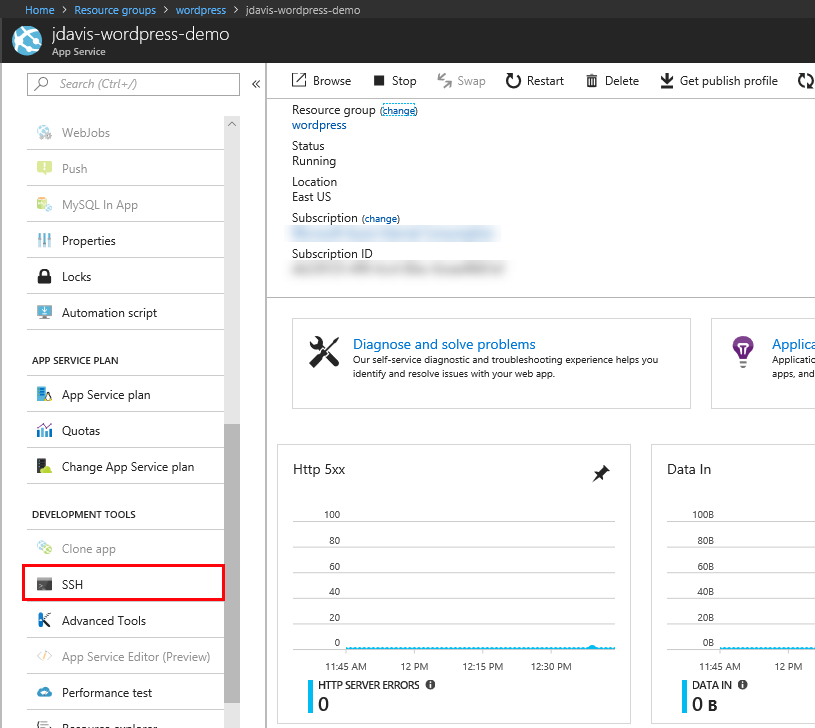Image resolution: width=815 pixels, height=728 pixels.
Task: Select Change App Service plan label
Action: tap(128, 467)
